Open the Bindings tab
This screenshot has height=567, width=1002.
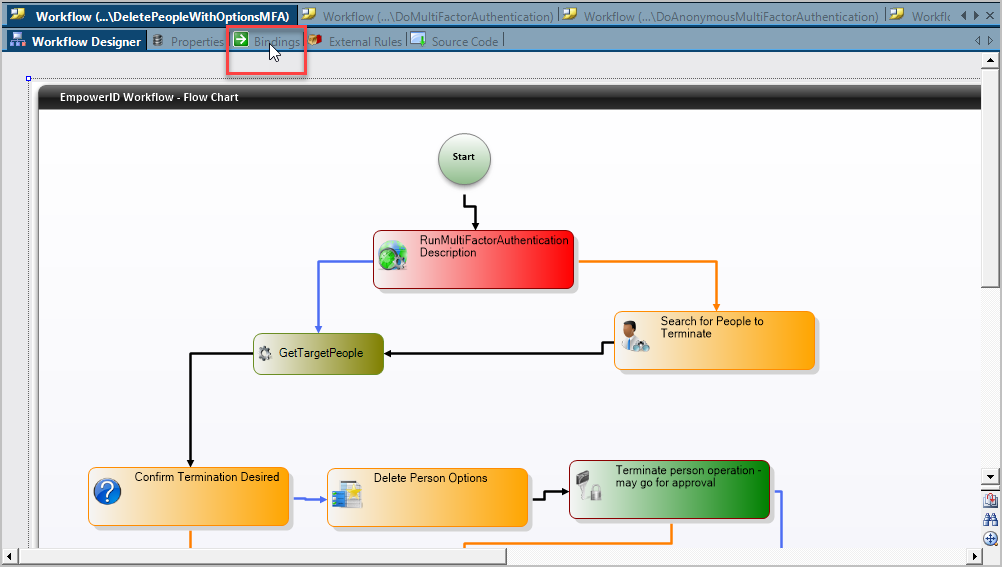[266, 41]
